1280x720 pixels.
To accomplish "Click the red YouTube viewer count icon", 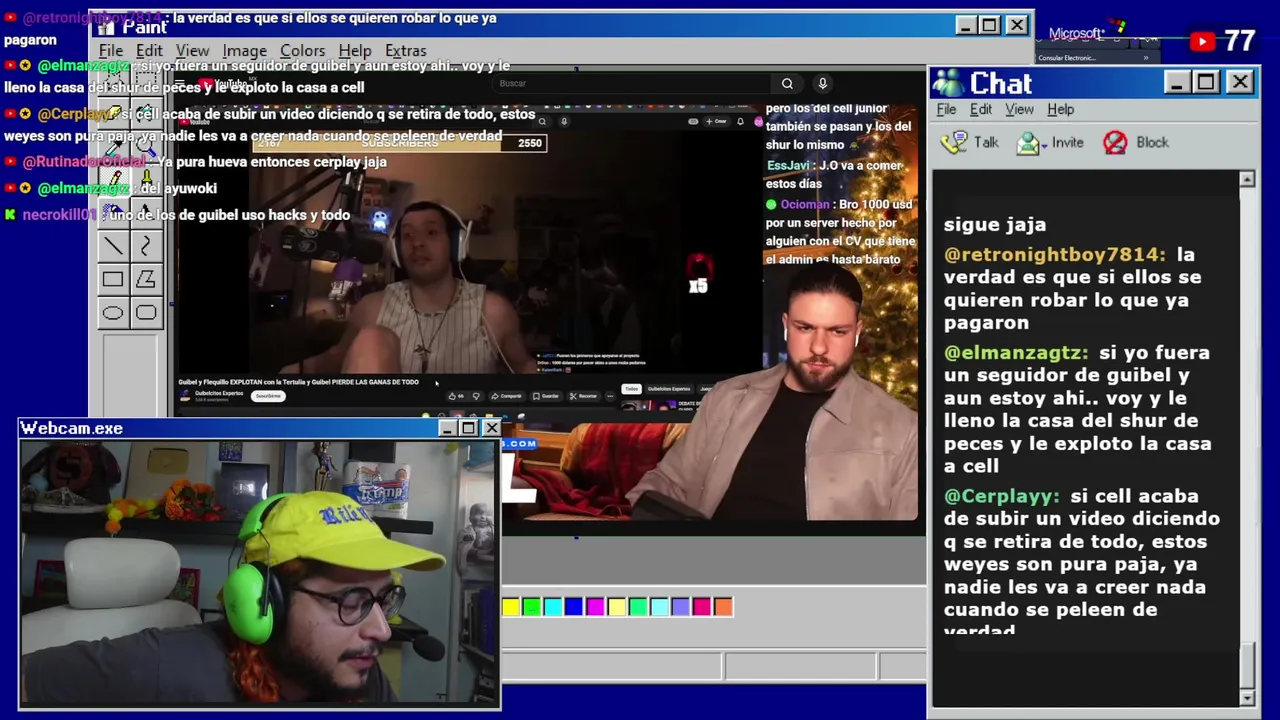I will 1202,41.
